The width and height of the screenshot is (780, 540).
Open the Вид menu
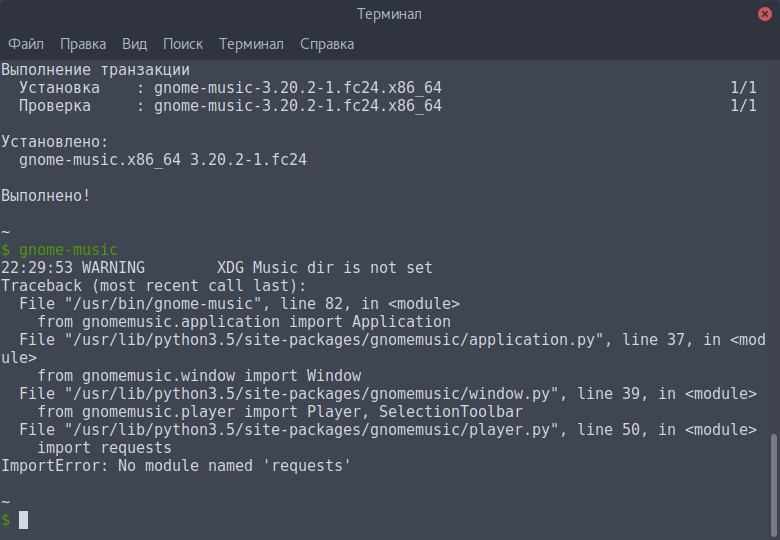click(135, 44)
